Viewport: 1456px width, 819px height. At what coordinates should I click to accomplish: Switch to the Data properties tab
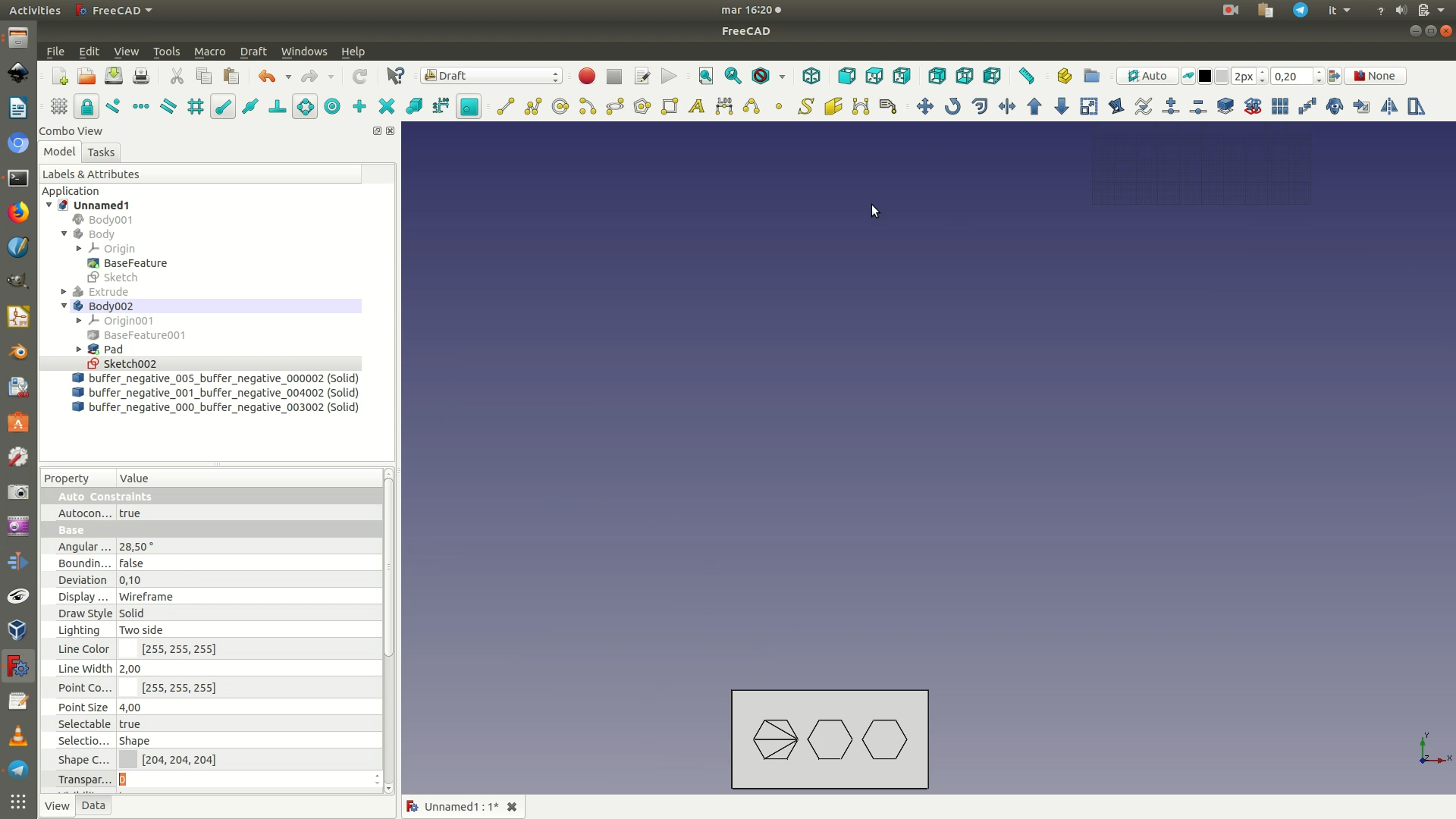93,805
